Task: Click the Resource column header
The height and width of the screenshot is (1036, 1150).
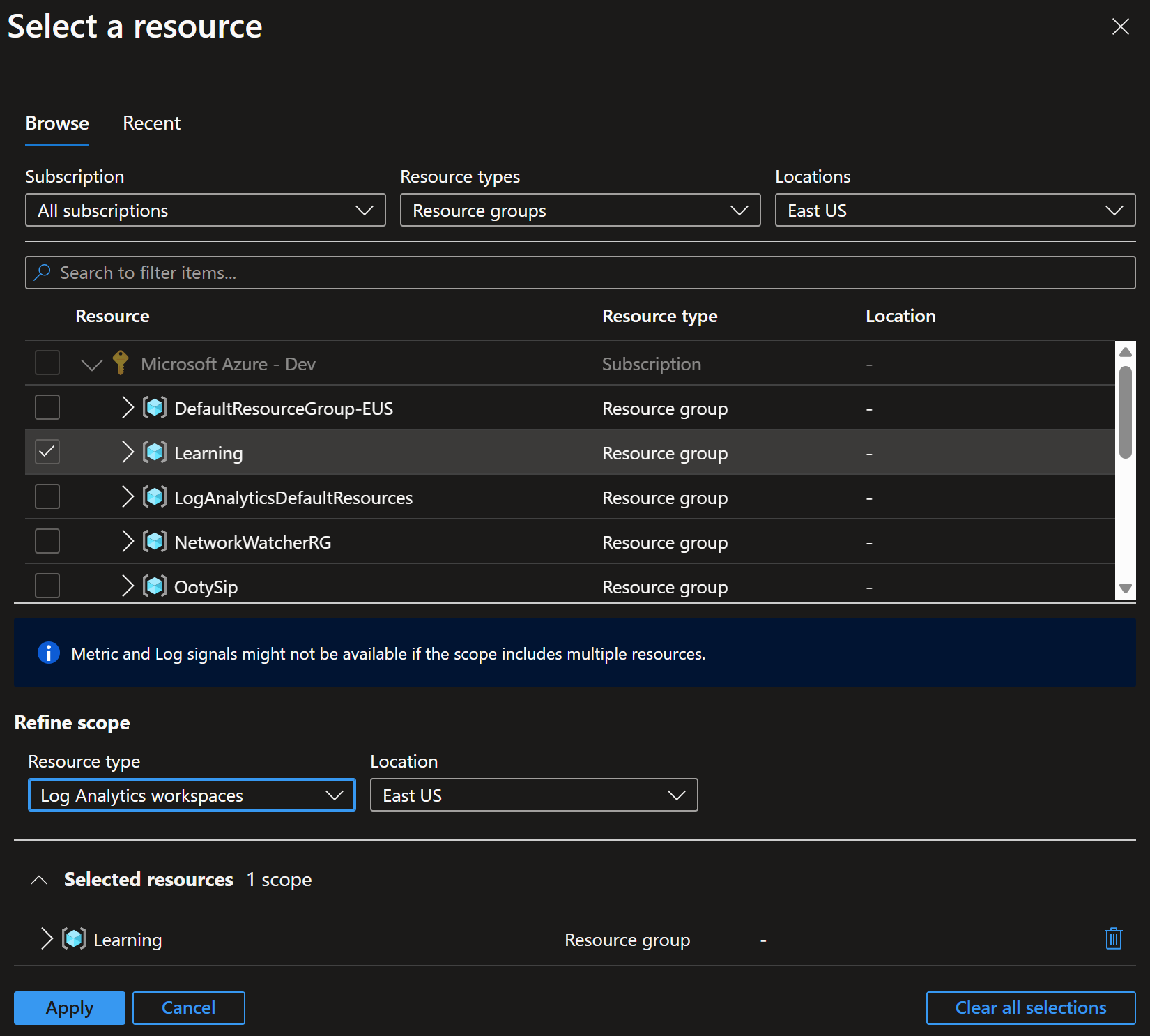Action: point(112,316)
